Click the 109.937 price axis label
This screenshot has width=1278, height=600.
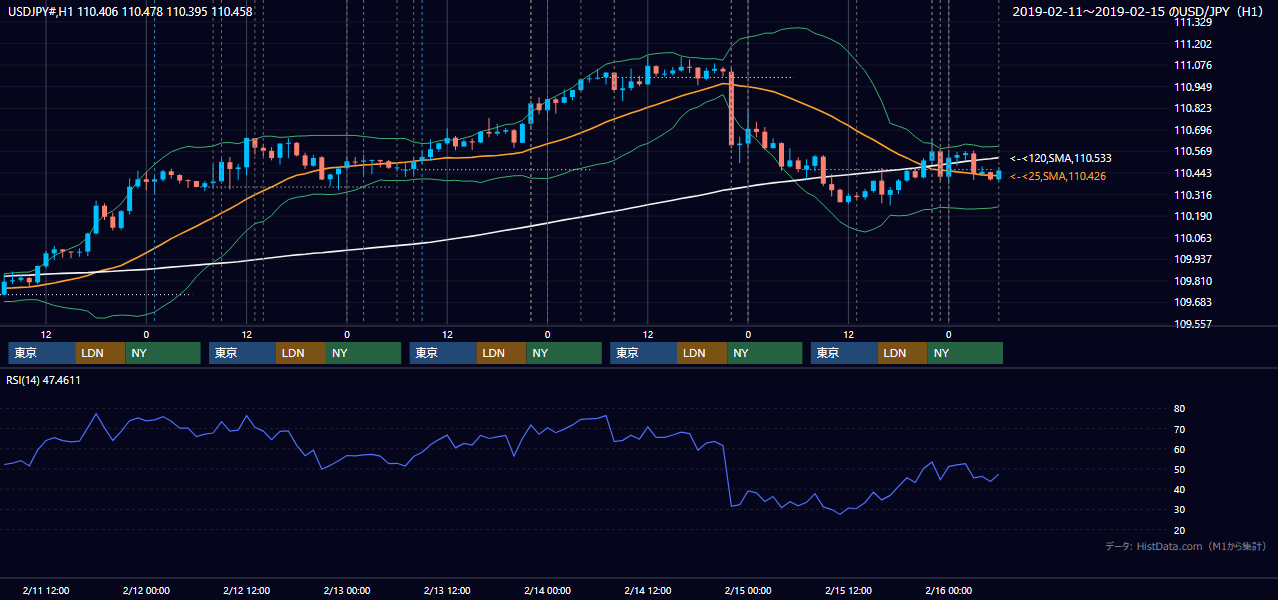(1192, 259)
